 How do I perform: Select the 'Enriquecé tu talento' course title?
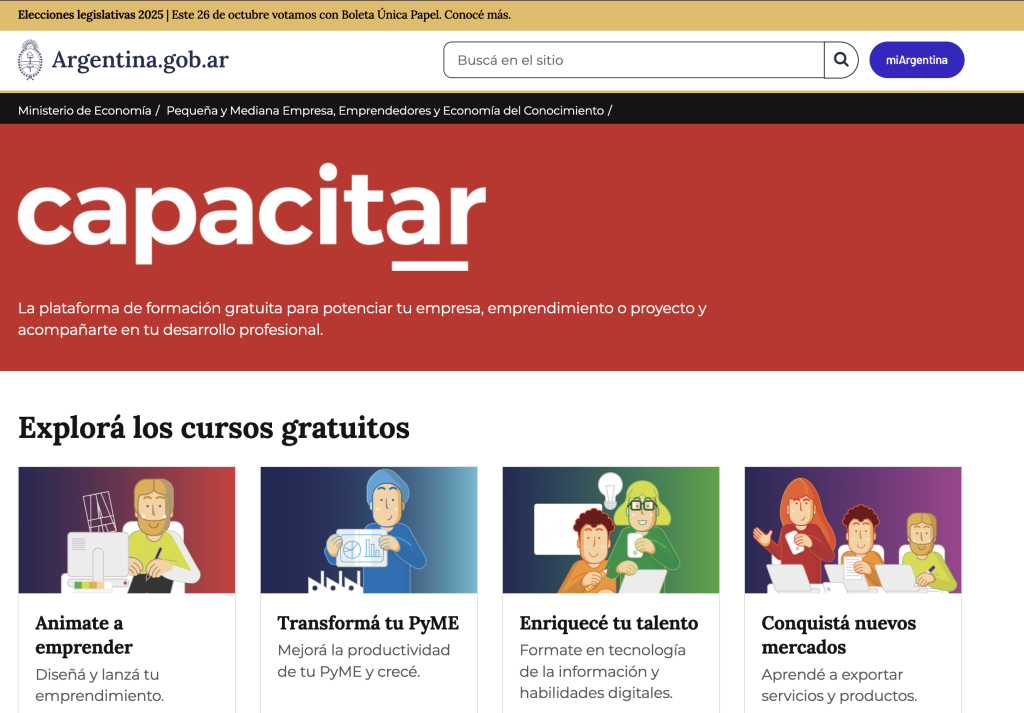pyautogui.click(x=609, y=623)
